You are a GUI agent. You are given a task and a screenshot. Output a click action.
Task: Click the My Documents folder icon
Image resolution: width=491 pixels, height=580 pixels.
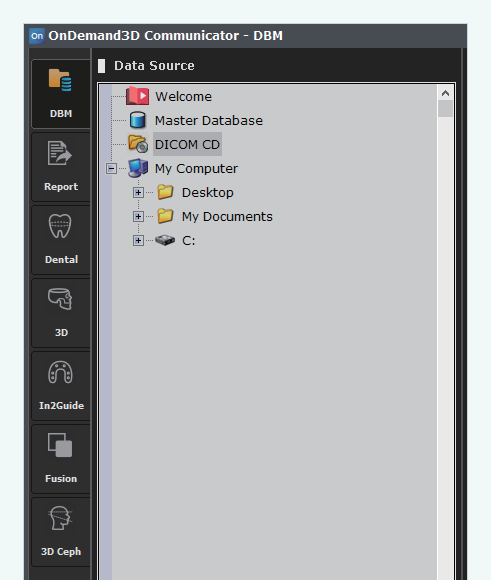tap(165, 216)
